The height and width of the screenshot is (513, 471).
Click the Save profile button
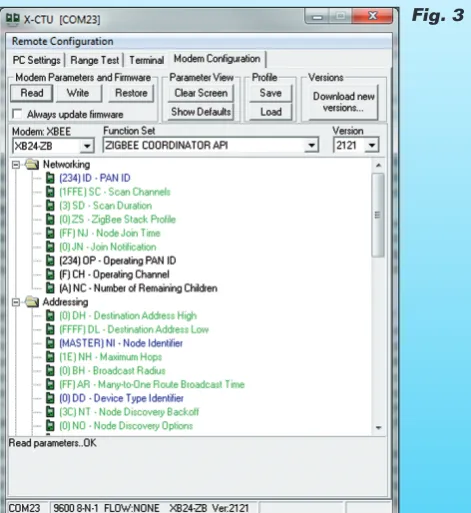(x=271, y=93)
